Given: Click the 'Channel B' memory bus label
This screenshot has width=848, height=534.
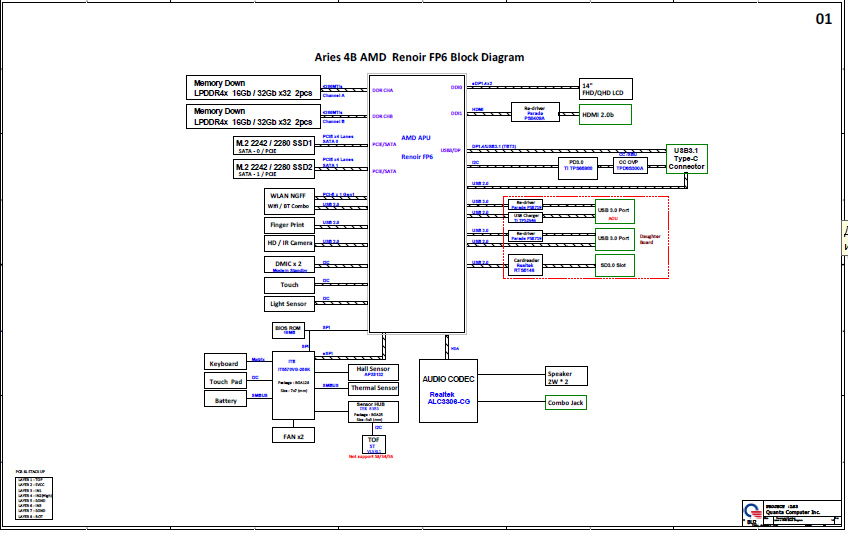Looking at the screenshot, I should [x=333, y=122].
